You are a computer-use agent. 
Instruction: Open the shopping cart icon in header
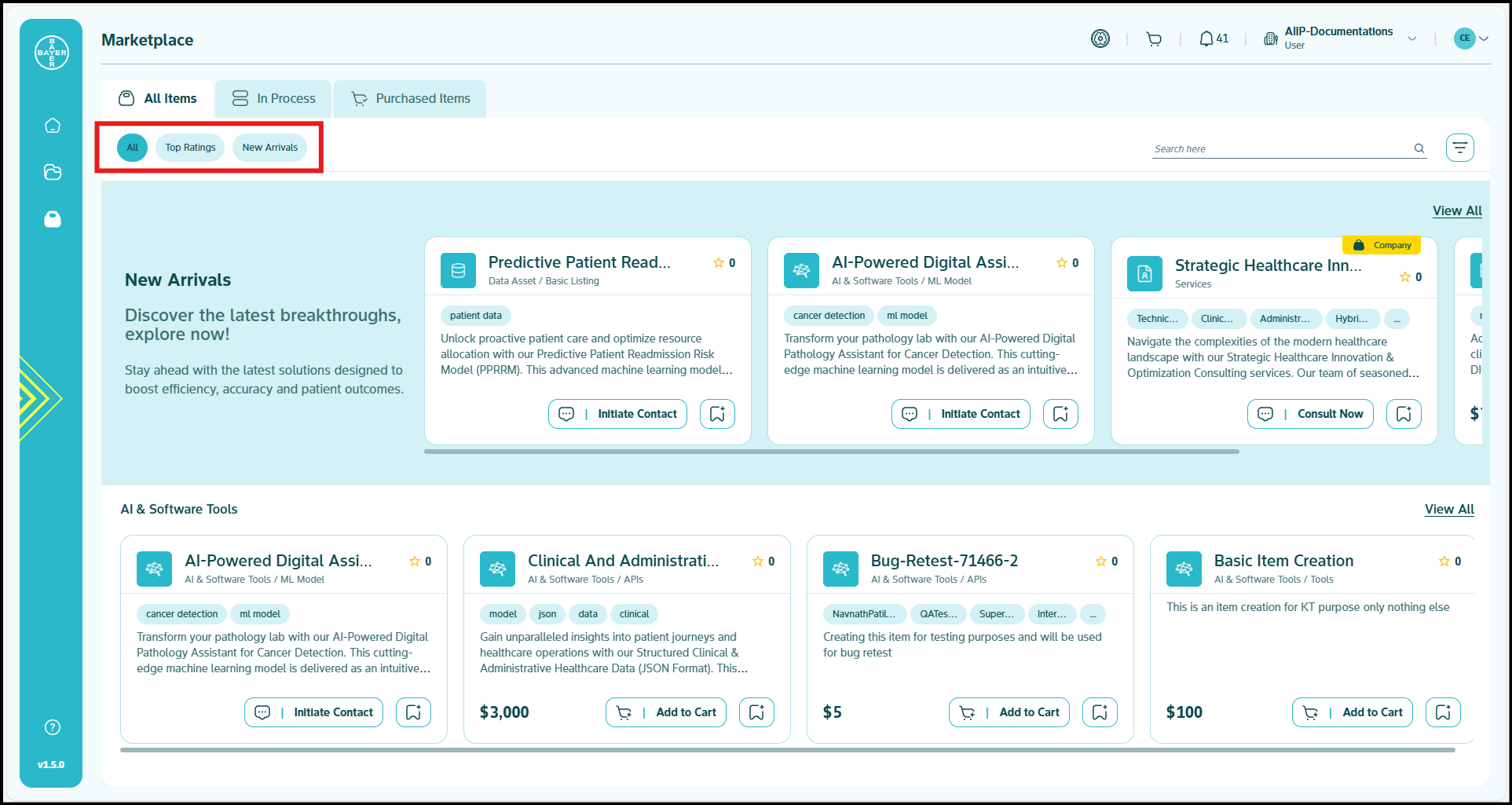pos(1153,39)
